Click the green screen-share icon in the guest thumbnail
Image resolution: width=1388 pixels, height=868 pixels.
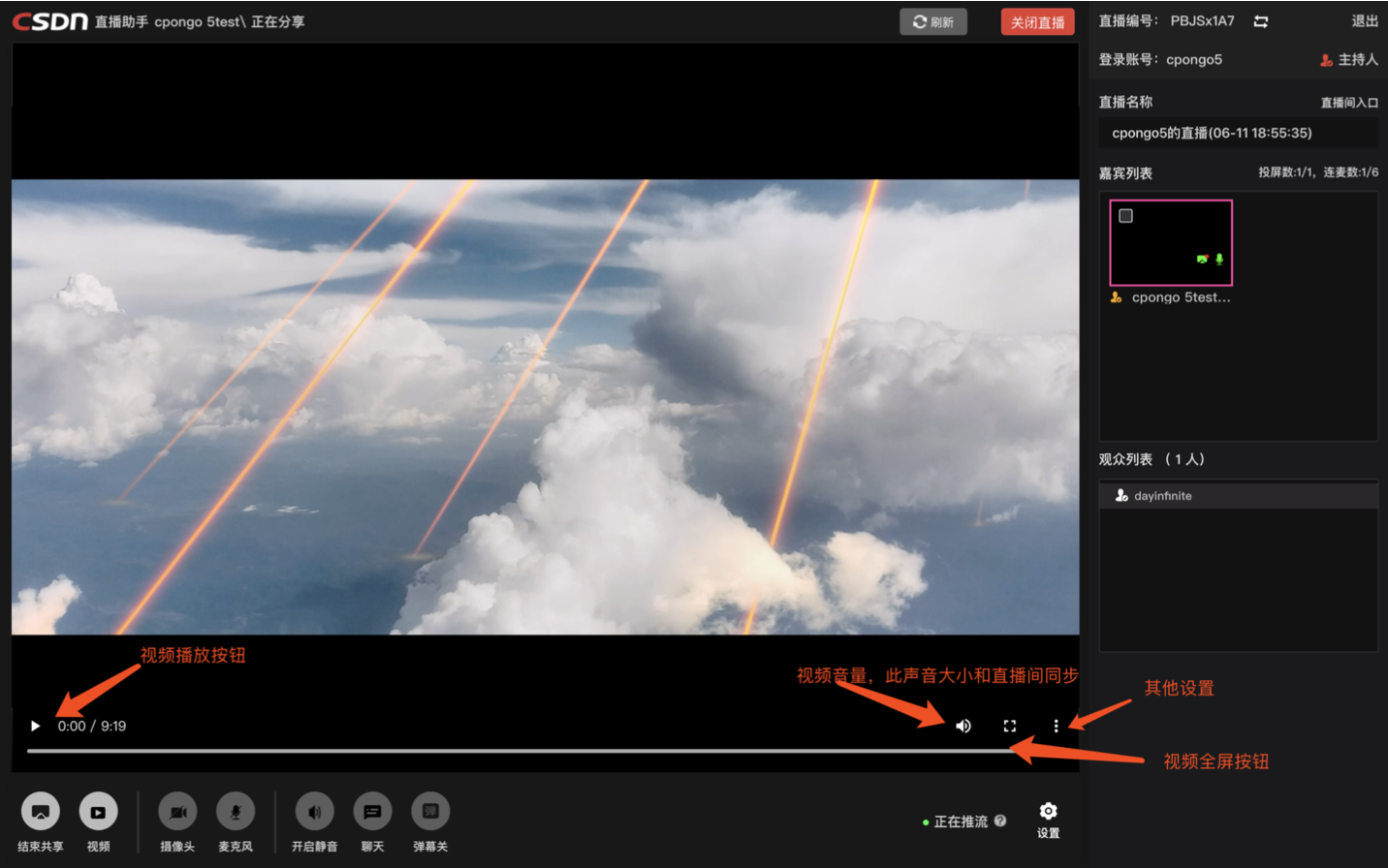tap(1202, 259)
